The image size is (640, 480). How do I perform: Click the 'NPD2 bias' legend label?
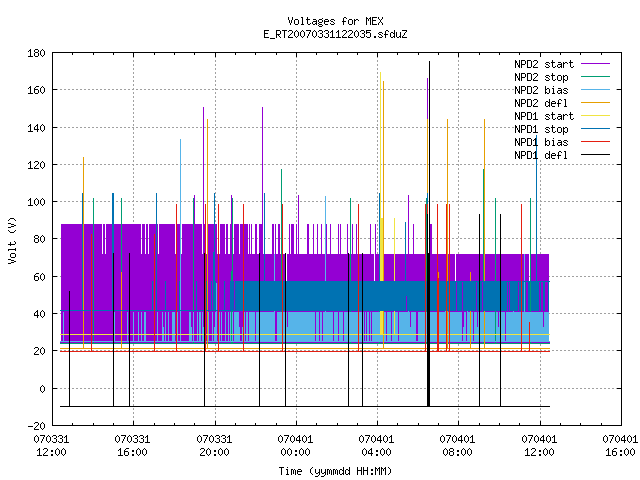(x=541, y=90)
